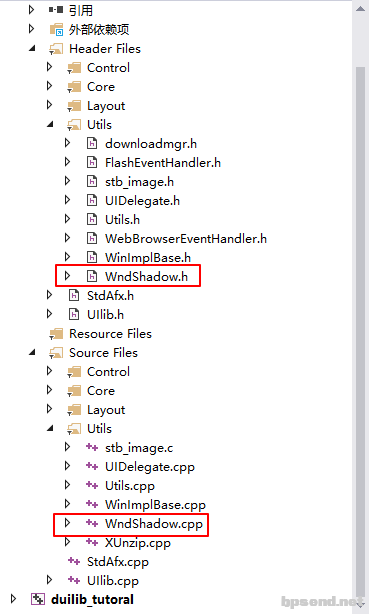Click the UIlib.h header file icon

74,314
